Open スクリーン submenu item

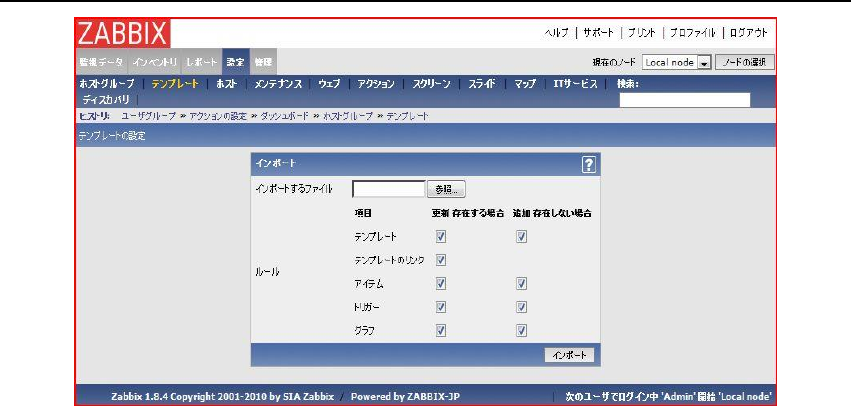coord(431,84)
